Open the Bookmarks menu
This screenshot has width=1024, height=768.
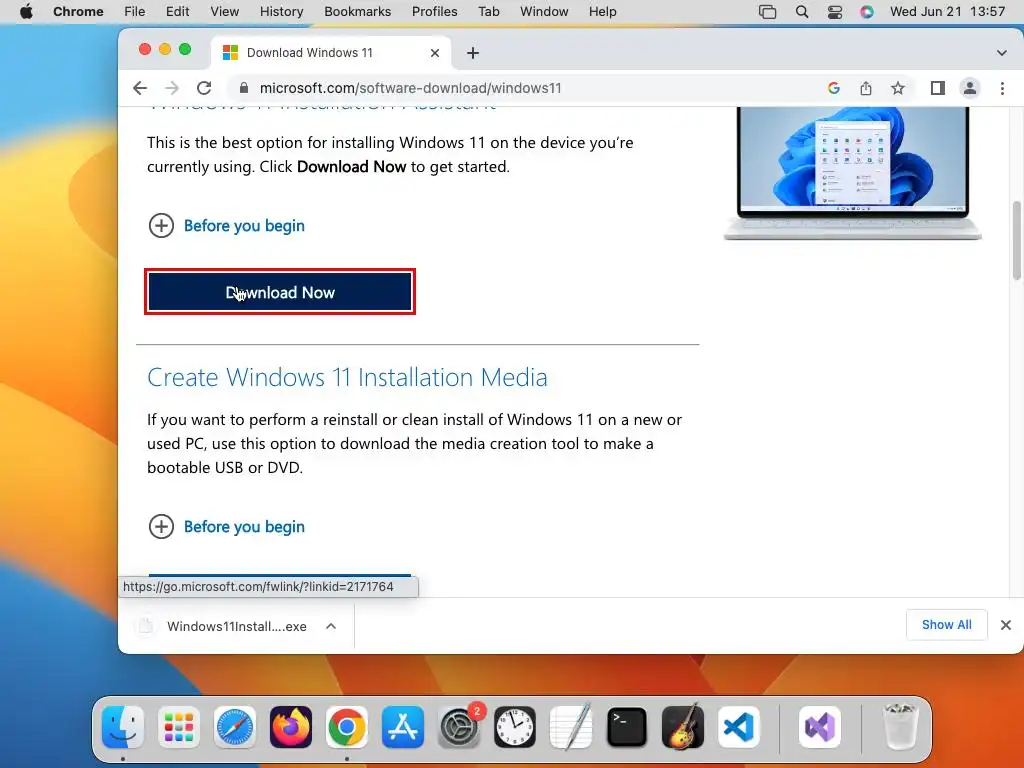[357, 12]
